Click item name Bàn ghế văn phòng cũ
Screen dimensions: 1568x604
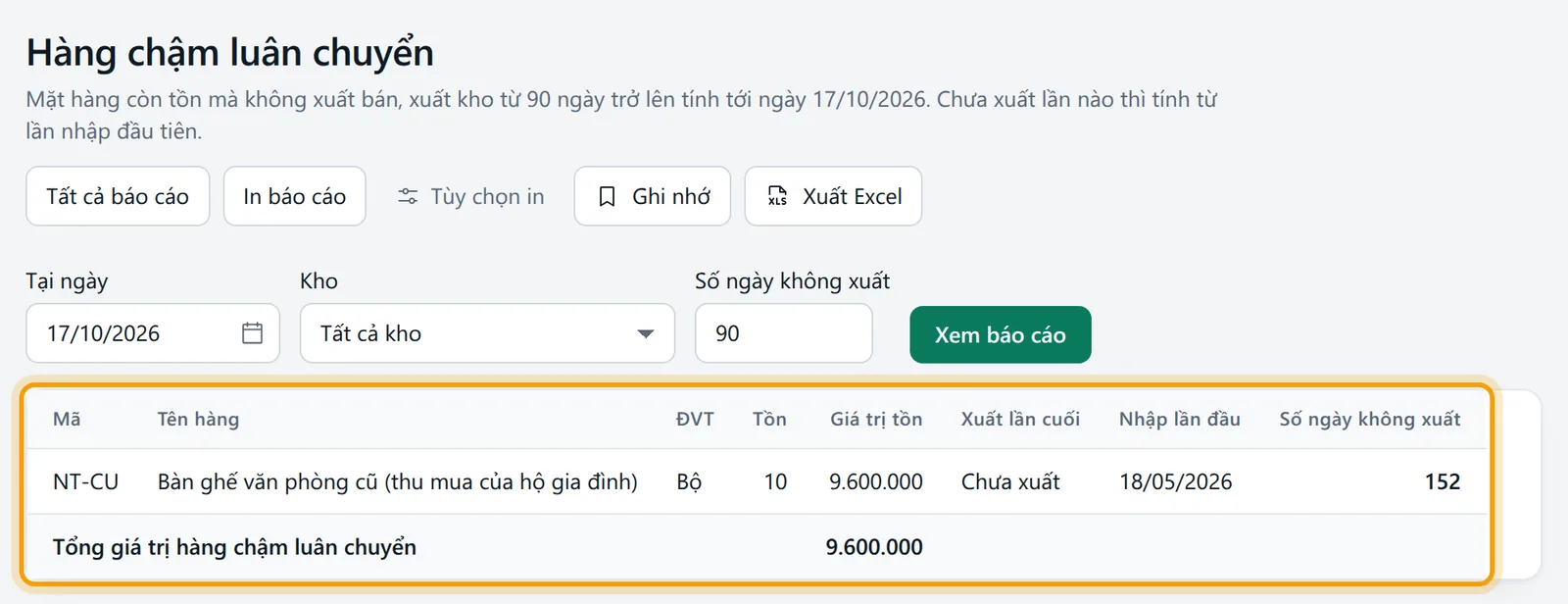pyautogui.click(x=398, y=481)
